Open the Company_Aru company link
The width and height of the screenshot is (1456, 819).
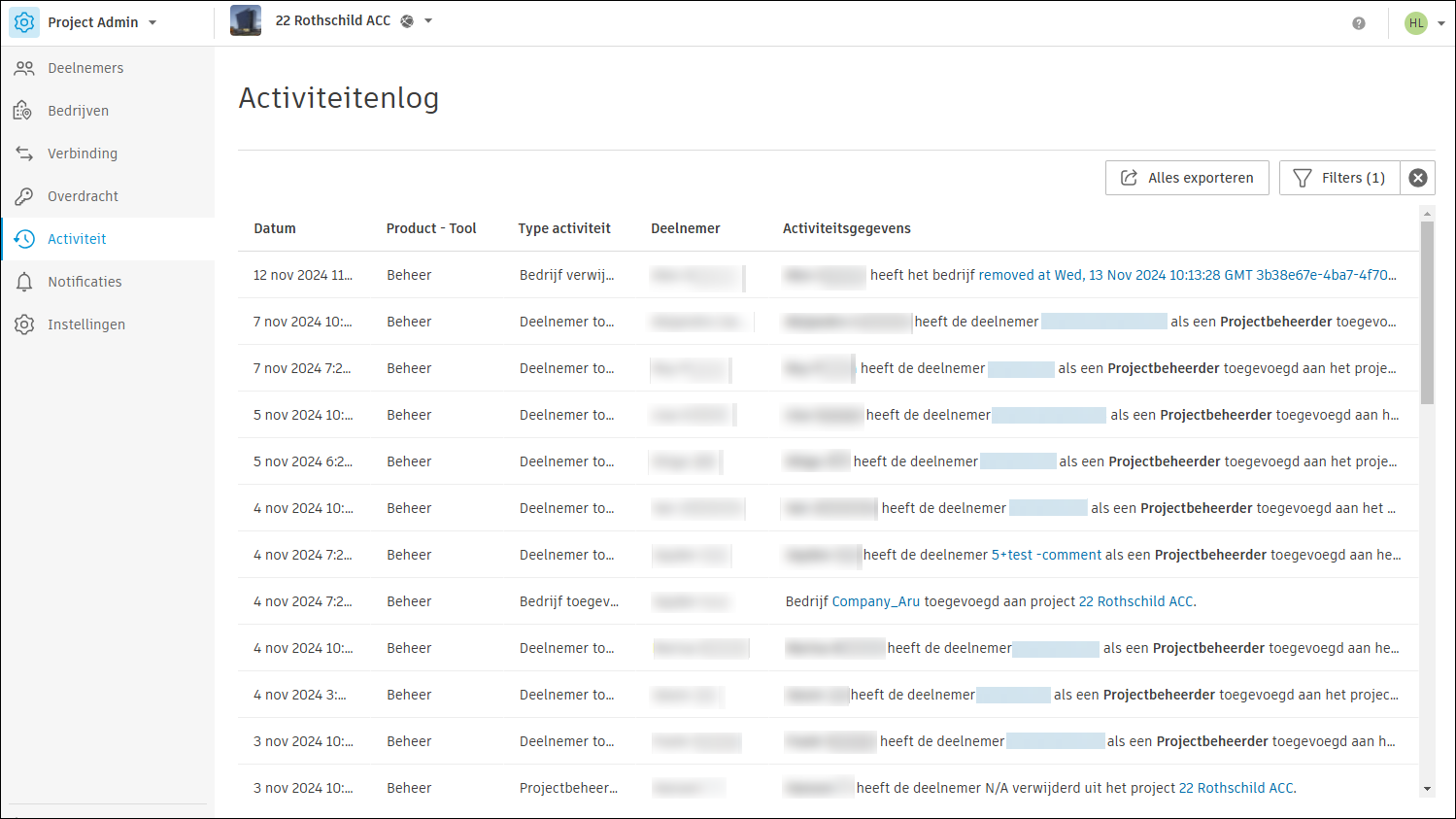pyautogui.click(x=875, y=601)
